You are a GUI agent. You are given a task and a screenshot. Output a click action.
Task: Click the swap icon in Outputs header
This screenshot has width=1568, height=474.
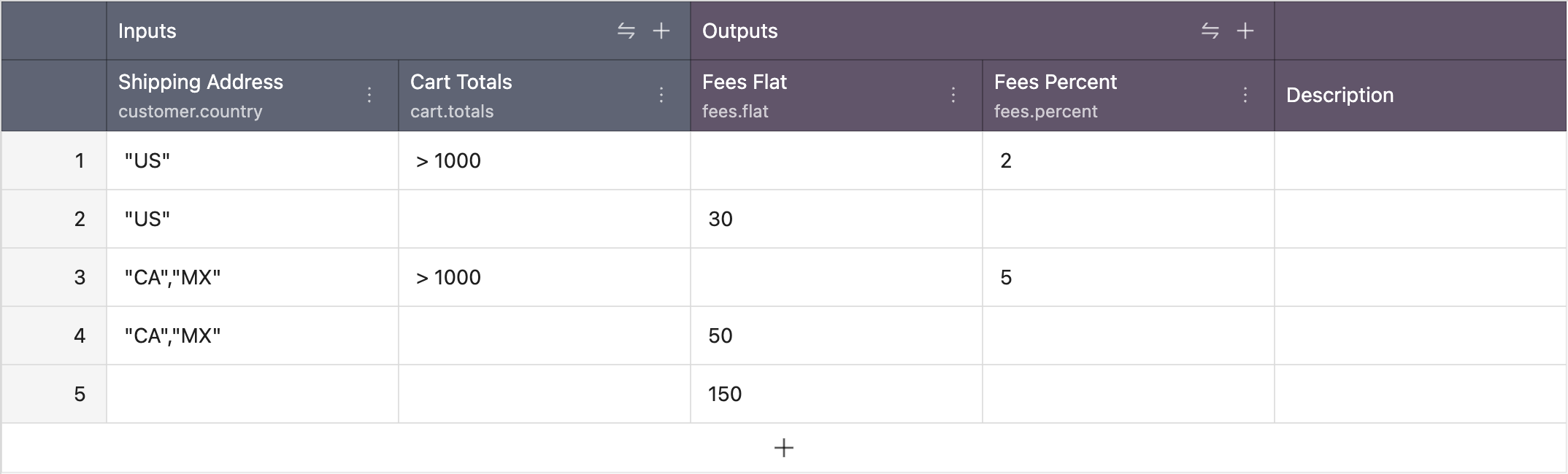coord(1210,31)
